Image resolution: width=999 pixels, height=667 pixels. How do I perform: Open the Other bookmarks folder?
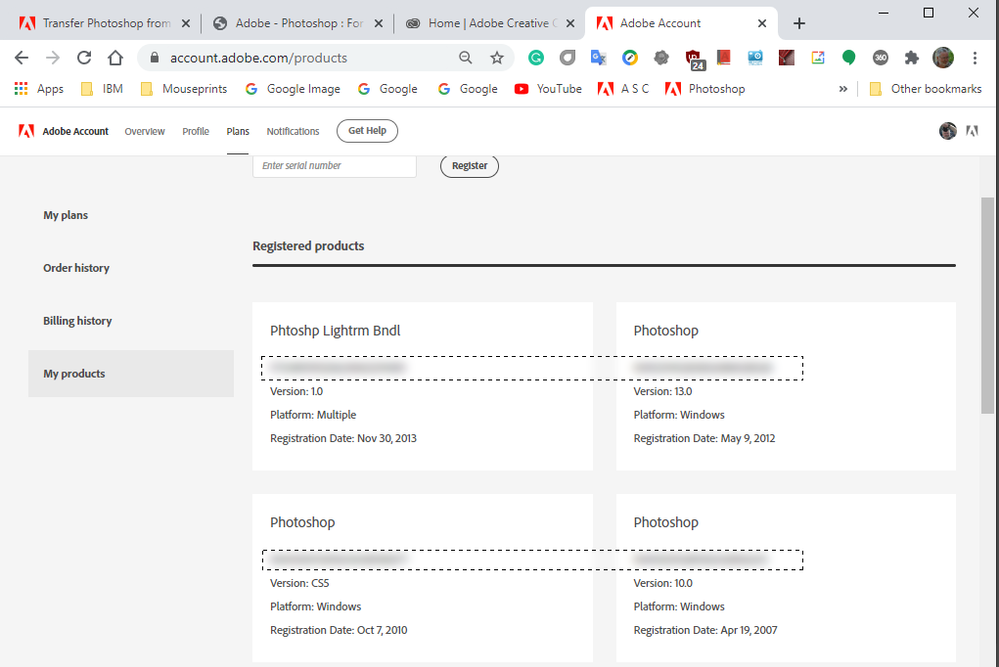(x=926, y=89)
